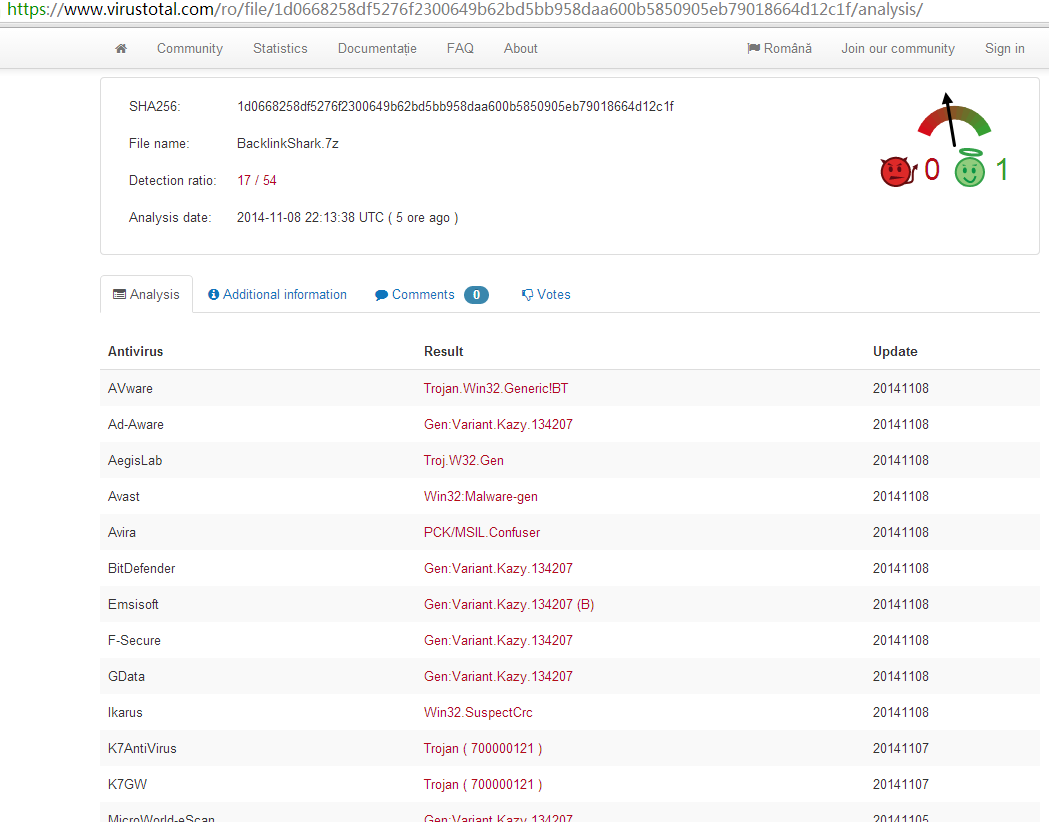Click the Avast result Win32:Malware-gen
The image size is (1049, 822).
(x=480, y=497)
